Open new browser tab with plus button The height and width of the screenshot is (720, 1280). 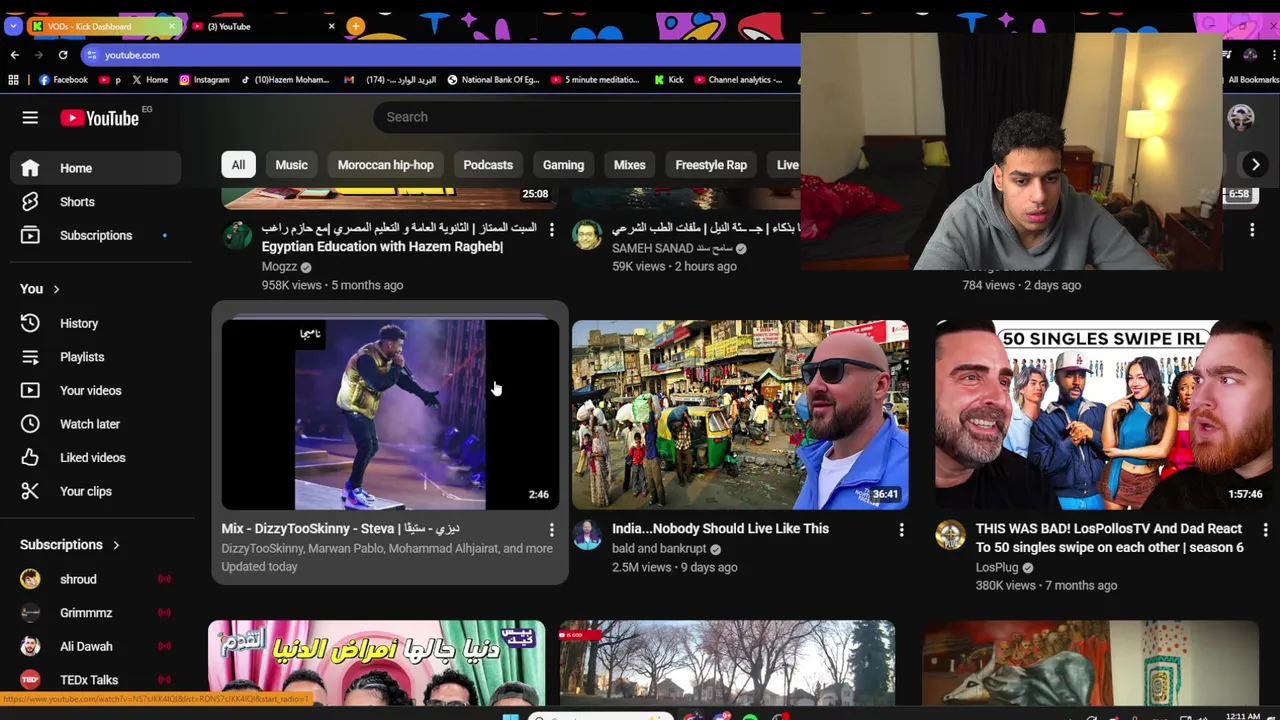coord(356,26)
